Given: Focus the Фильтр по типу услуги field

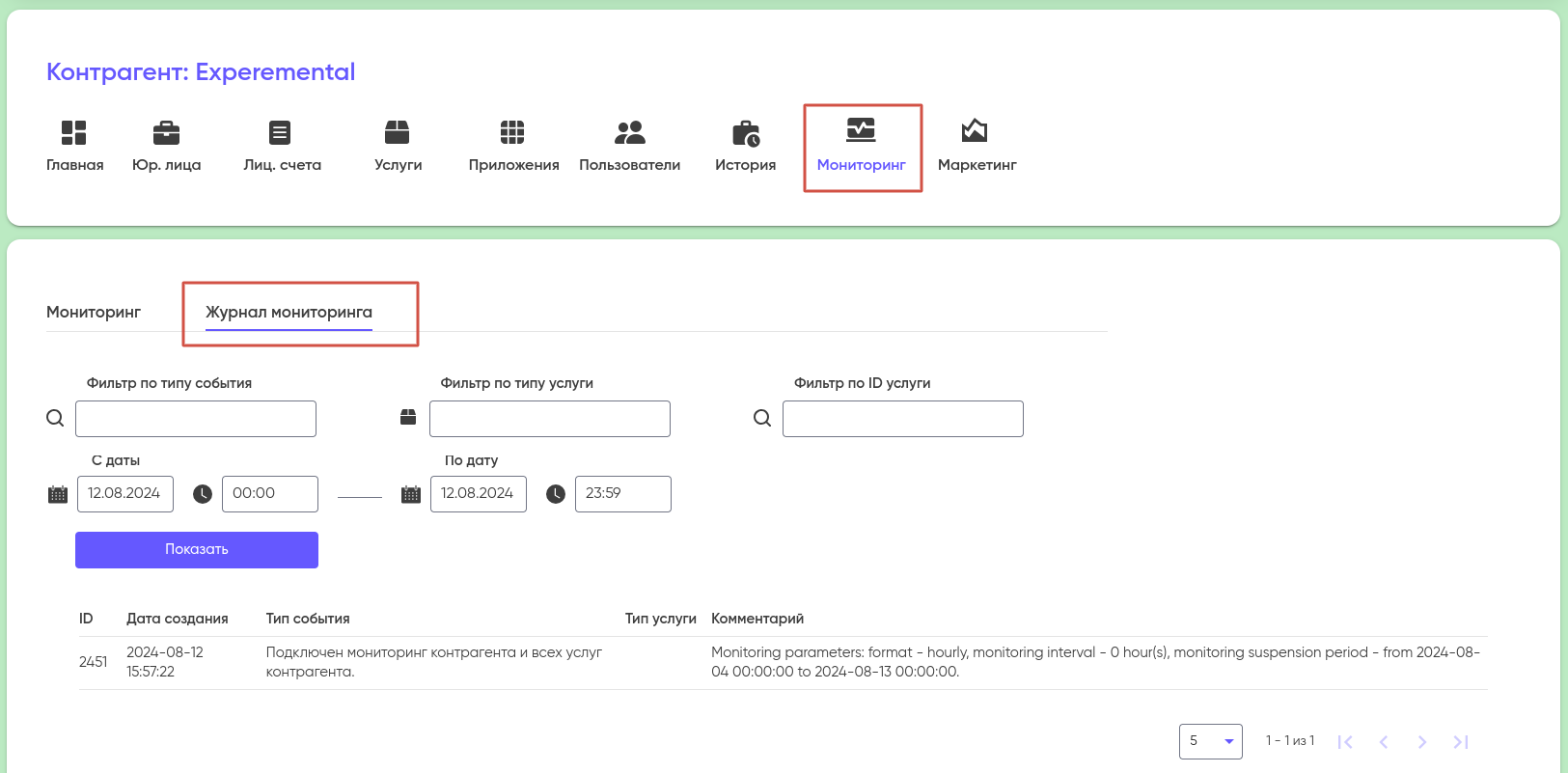Looking at the screenshot, I should [x=549, y=419].
